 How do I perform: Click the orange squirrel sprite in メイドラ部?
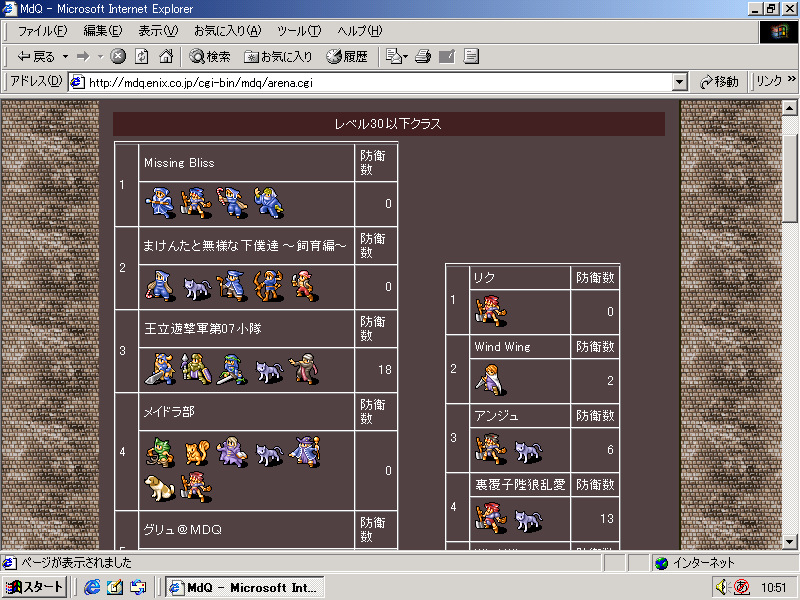[x=197, y=452]
